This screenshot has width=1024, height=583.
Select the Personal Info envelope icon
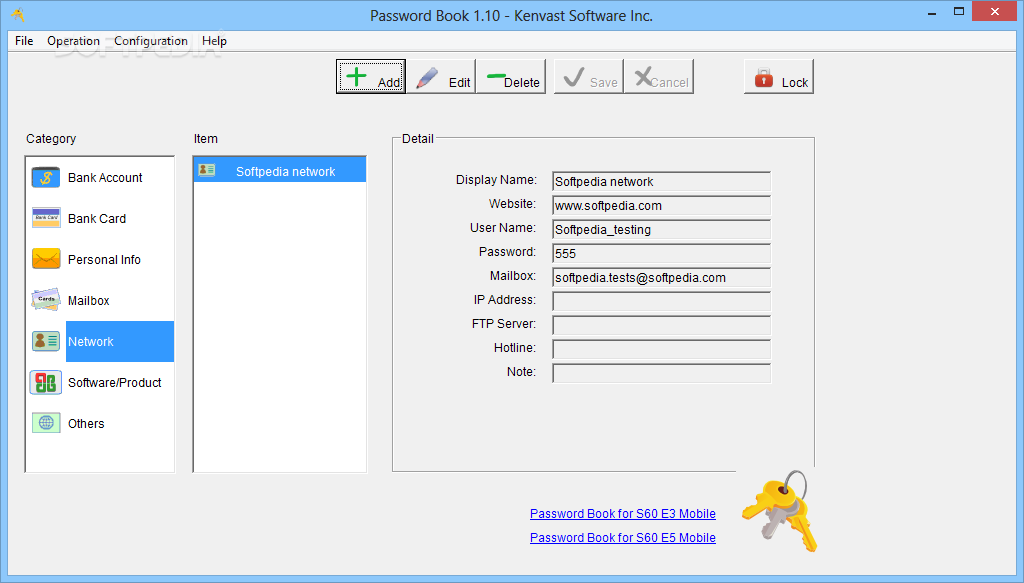(x=46, y=259)
